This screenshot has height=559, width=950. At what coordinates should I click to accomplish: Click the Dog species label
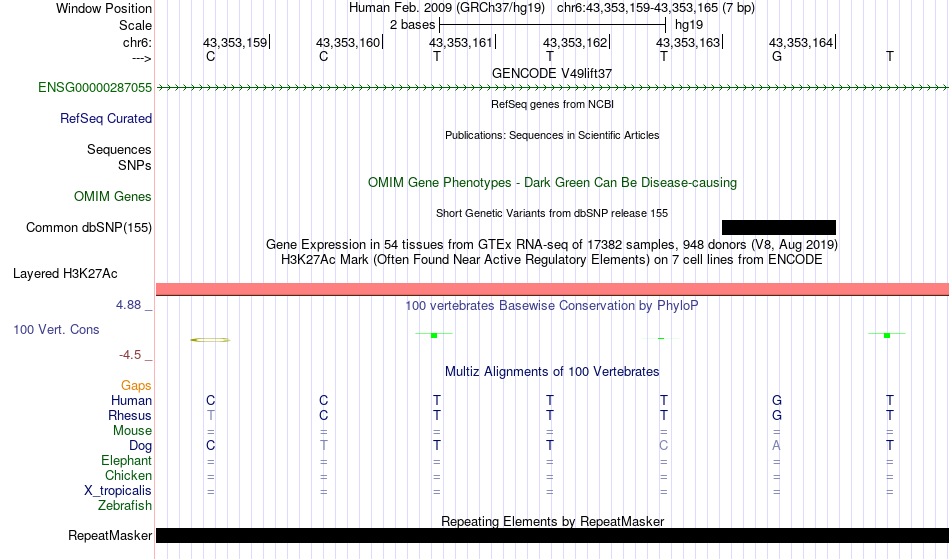point(140,446)
